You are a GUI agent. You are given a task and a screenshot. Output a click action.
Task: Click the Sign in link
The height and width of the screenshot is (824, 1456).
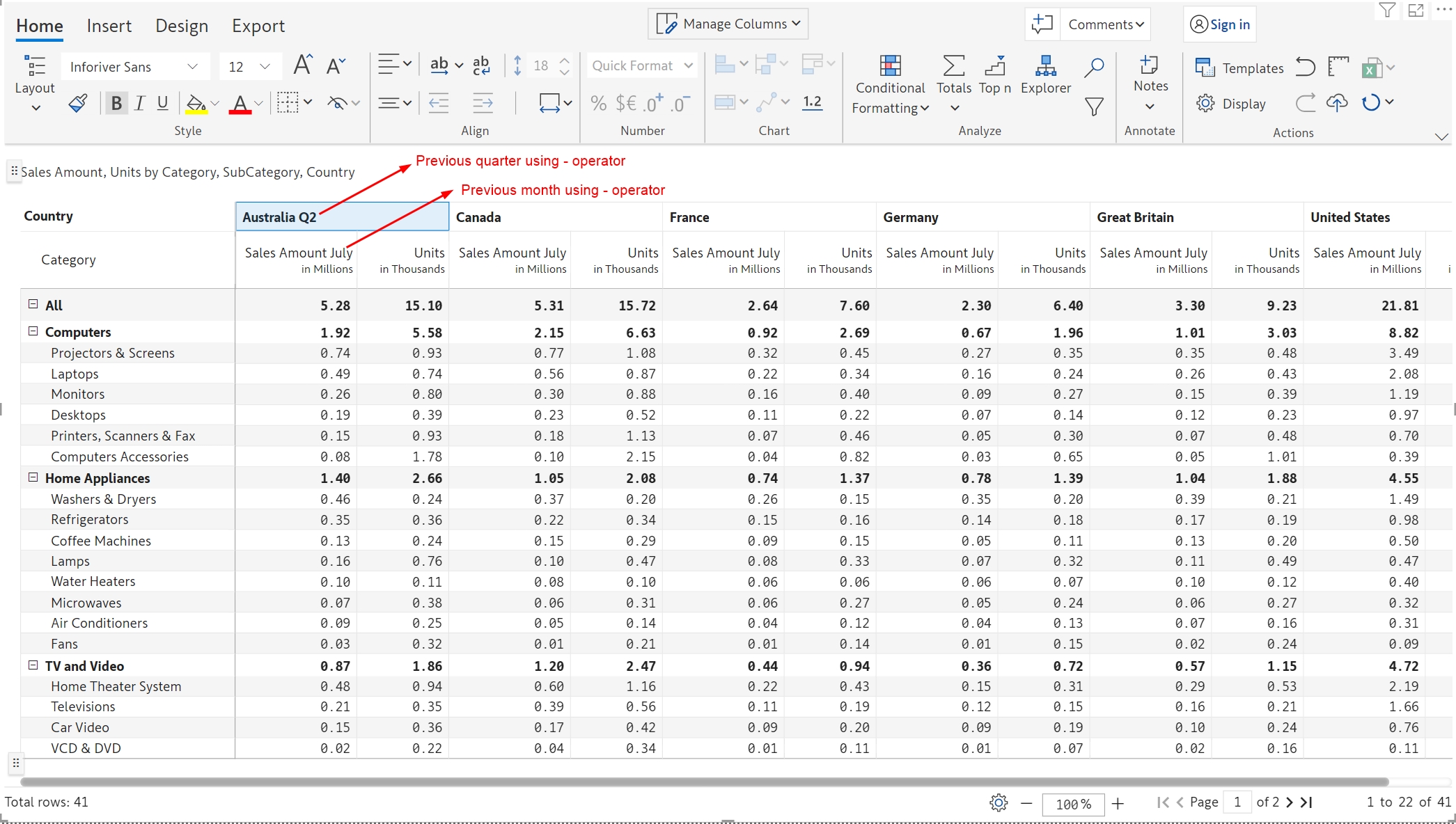1220,24
